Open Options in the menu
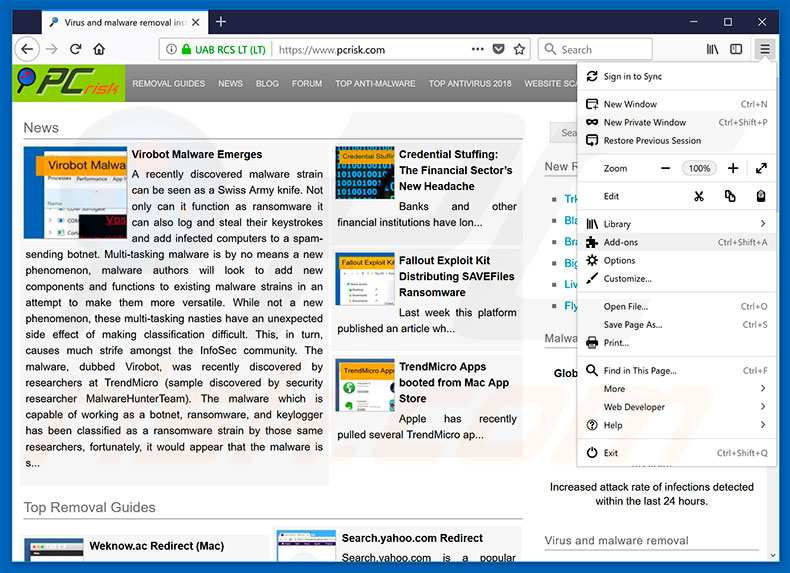 click(x=676, y=261)
